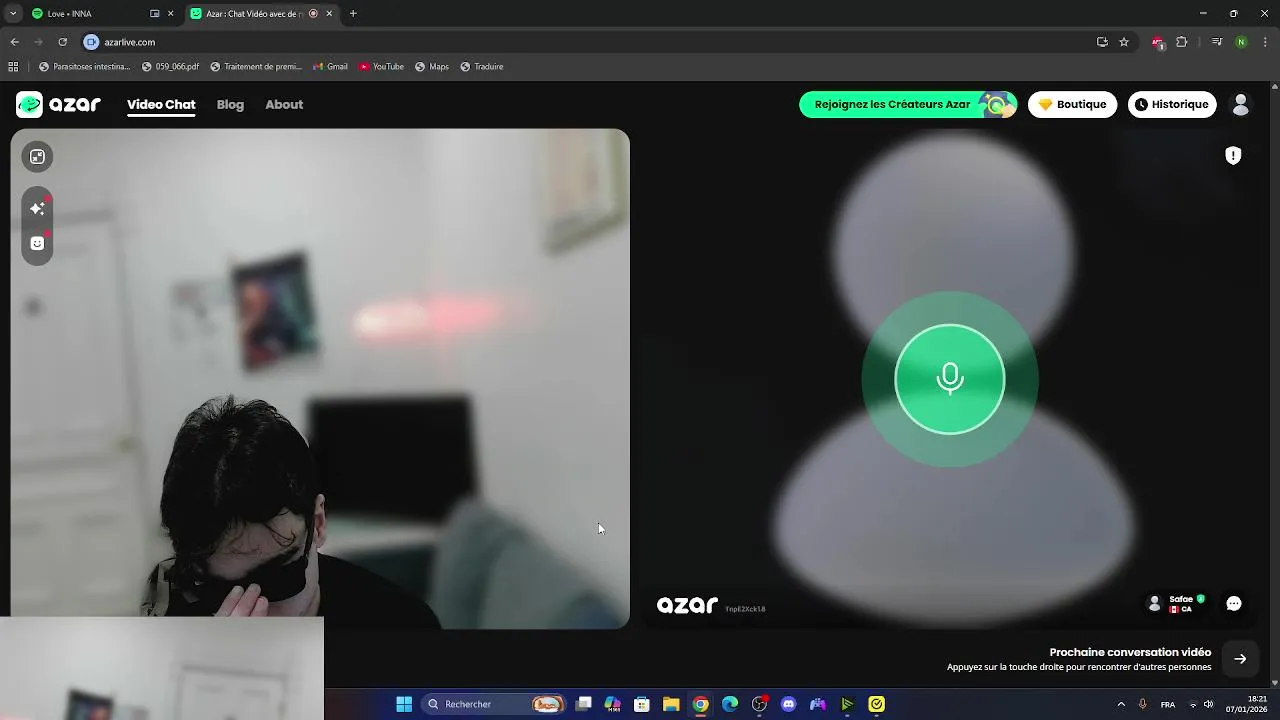Click the Azar logo in the header

(58, 104)
